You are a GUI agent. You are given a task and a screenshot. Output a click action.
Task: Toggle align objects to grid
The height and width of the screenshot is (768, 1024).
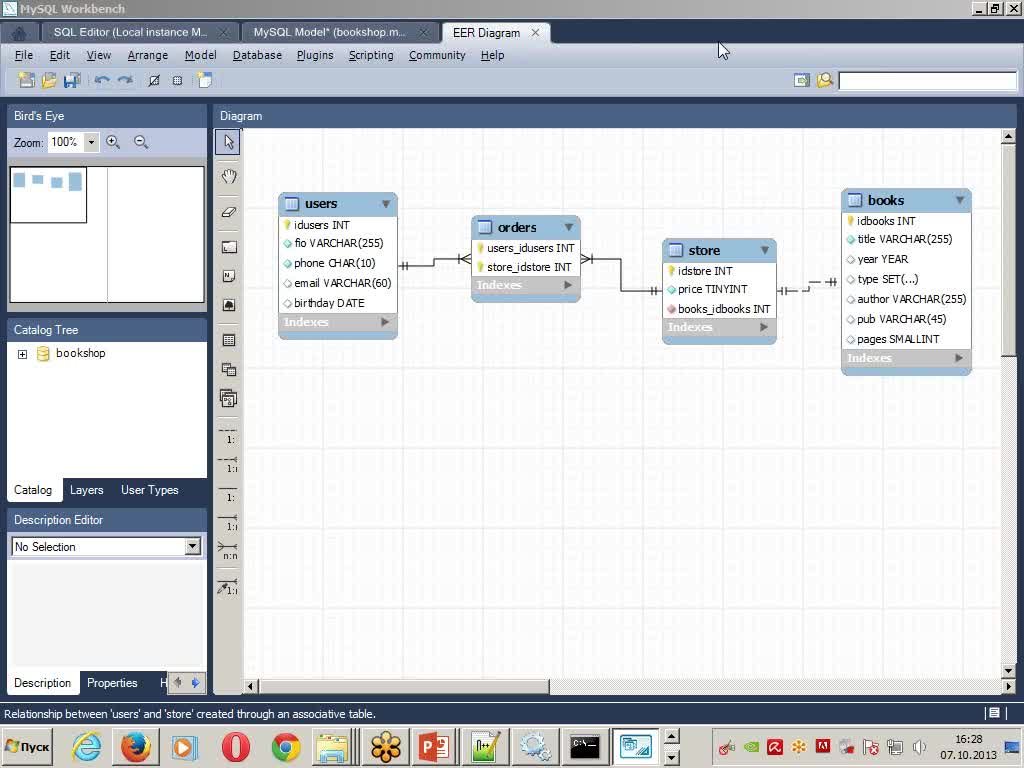(x=177, y=80)
